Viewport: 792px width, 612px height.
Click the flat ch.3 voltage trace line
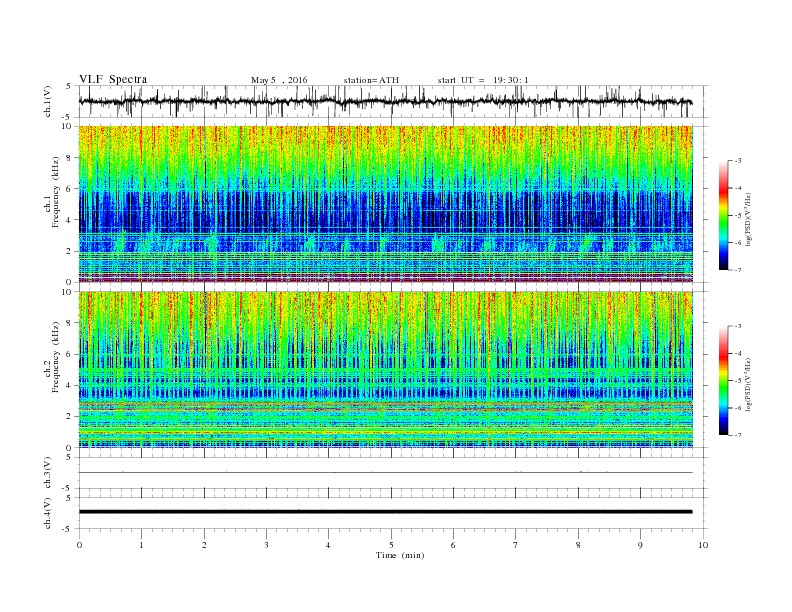(x=385, y=473)
